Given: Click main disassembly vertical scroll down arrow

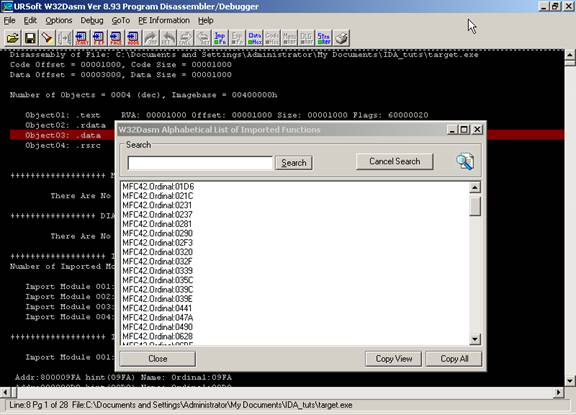Looking at the screenshot, I should pyautogui.click(x=570, y=380).
